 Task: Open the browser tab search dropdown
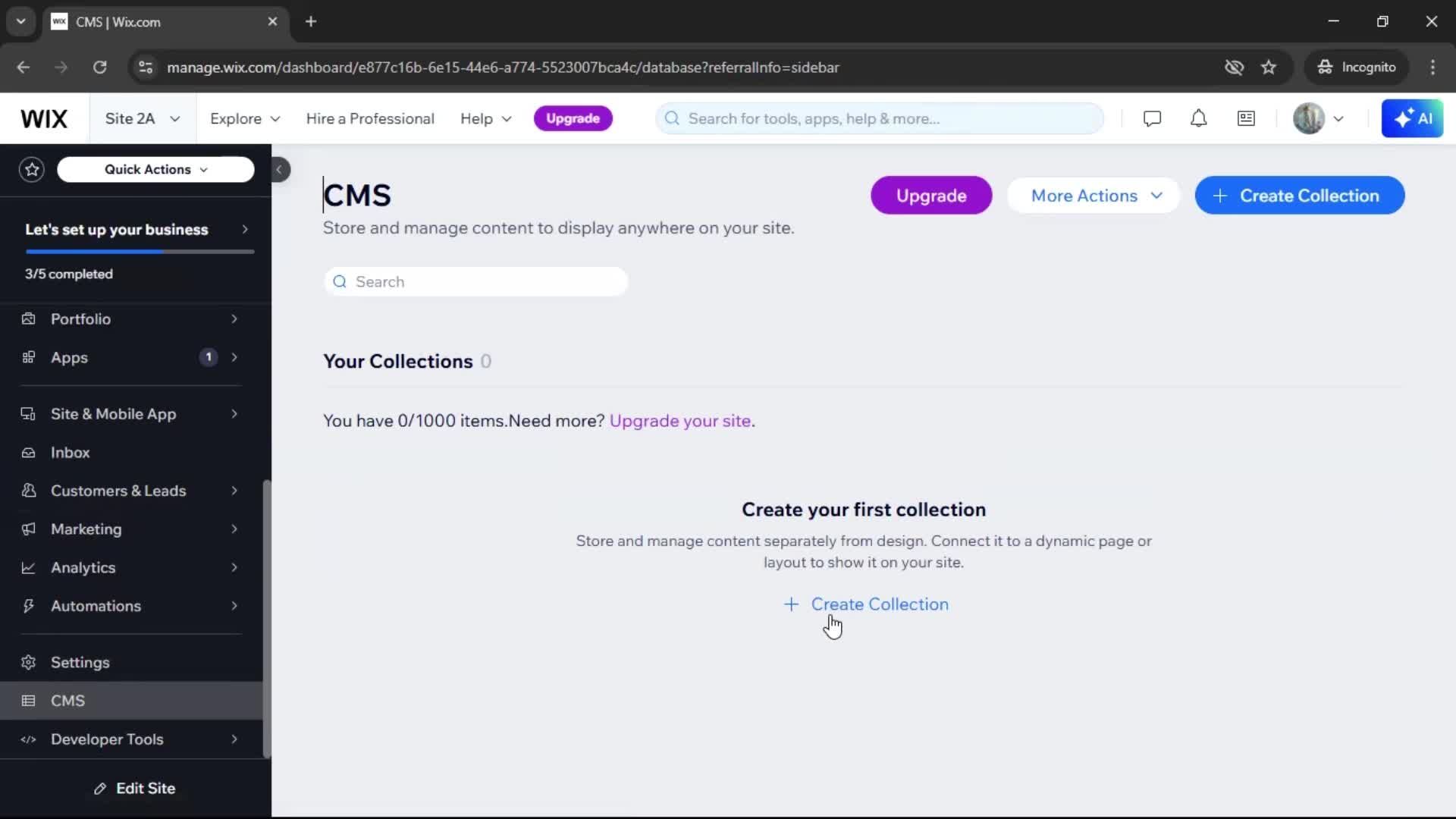coord(20,21)
